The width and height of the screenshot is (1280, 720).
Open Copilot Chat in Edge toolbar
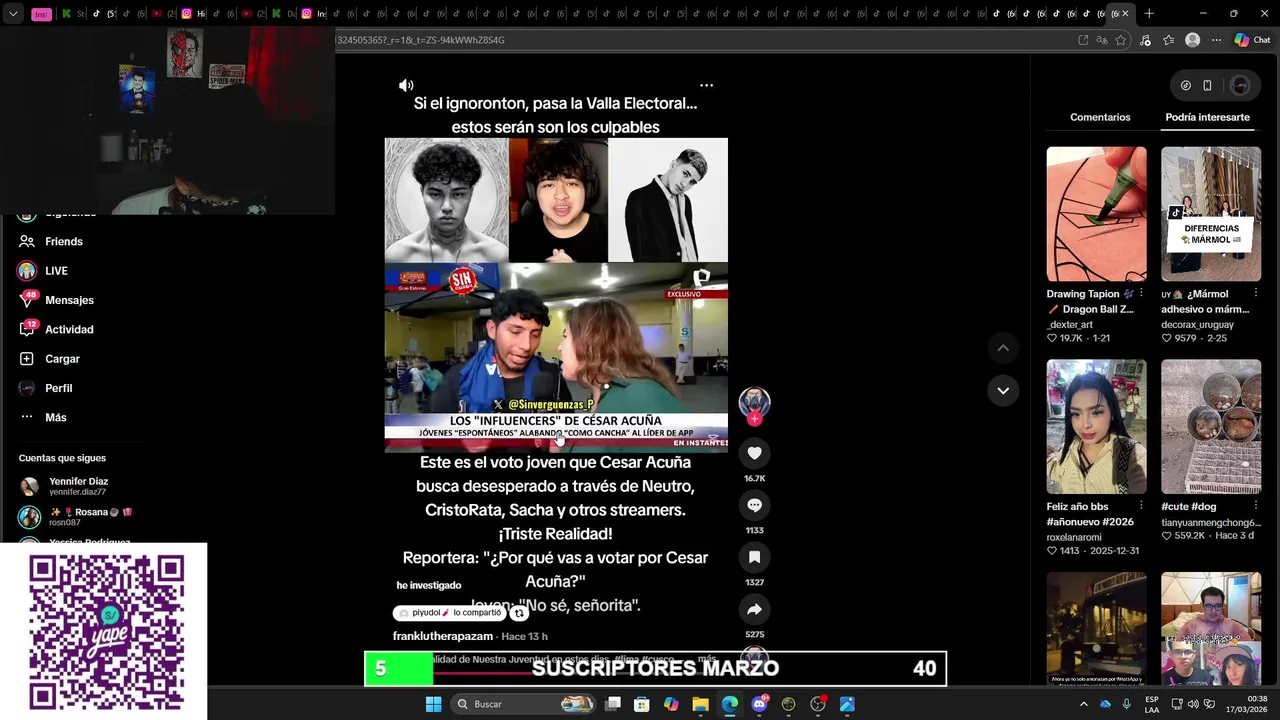pos(1252,40)
